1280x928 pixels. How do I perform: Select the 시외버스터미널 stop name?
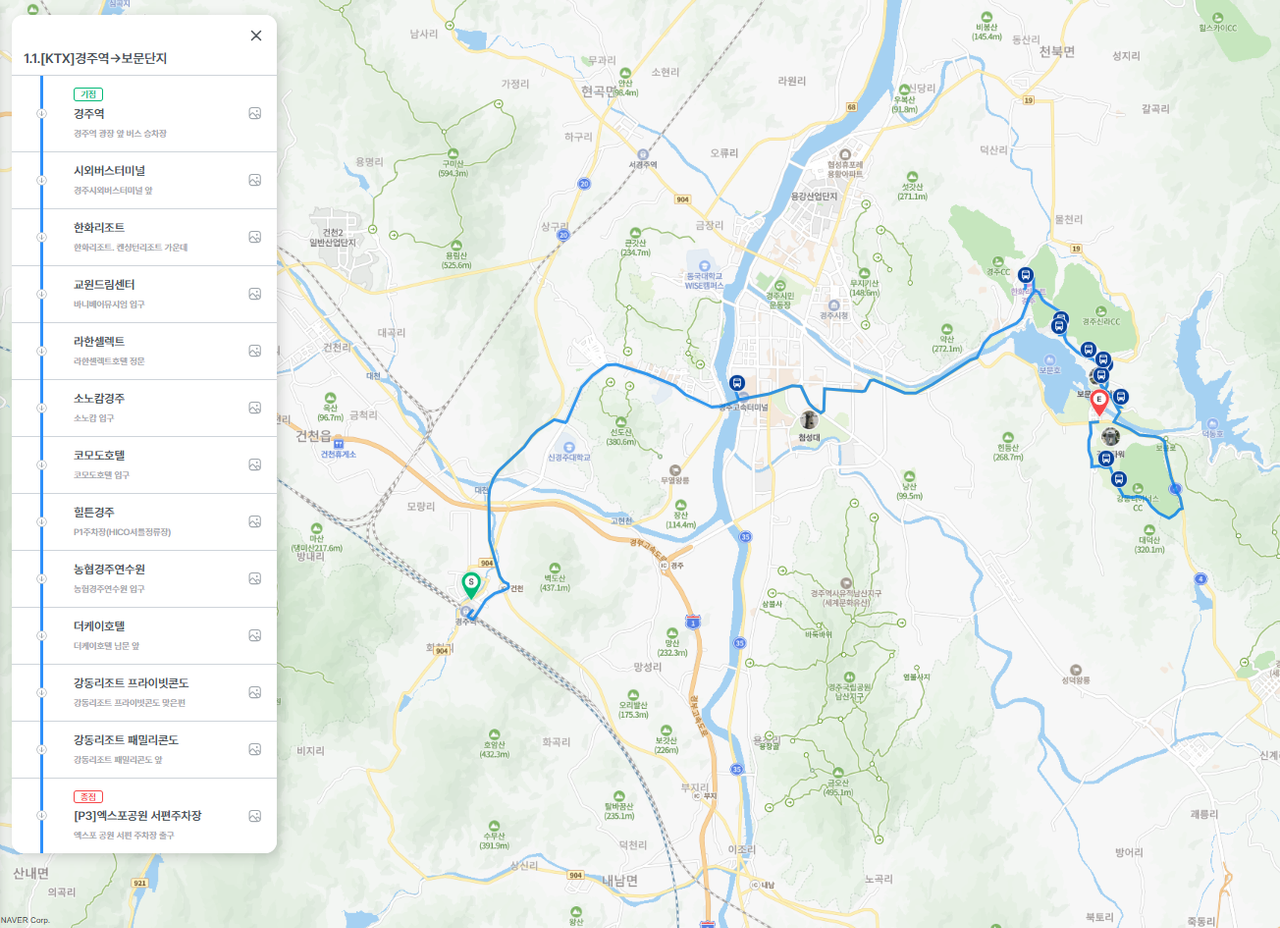click(109, 171)
